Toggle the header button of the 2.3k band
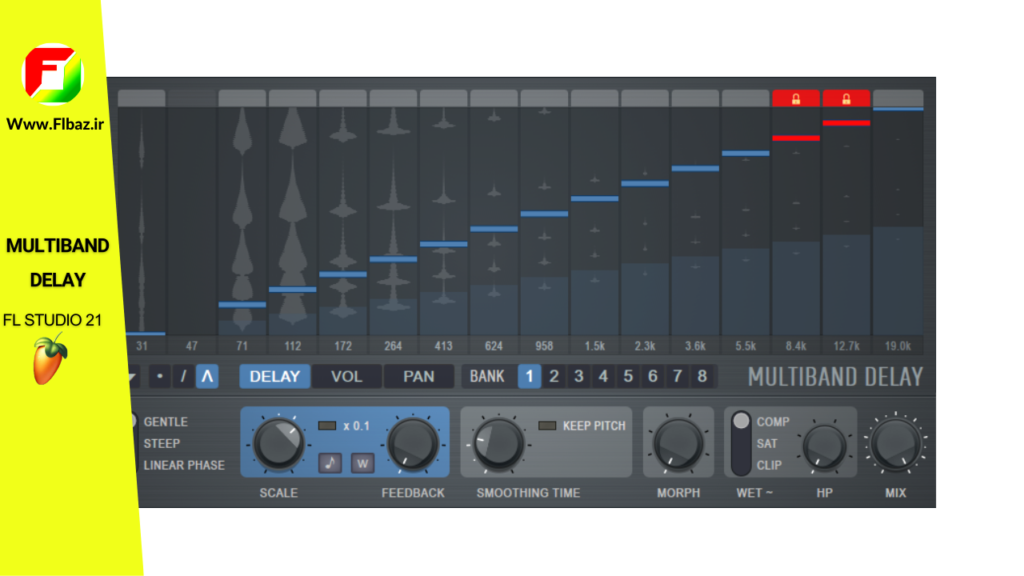The width and height of the screenshot is (1024, 576). (645, 98)
